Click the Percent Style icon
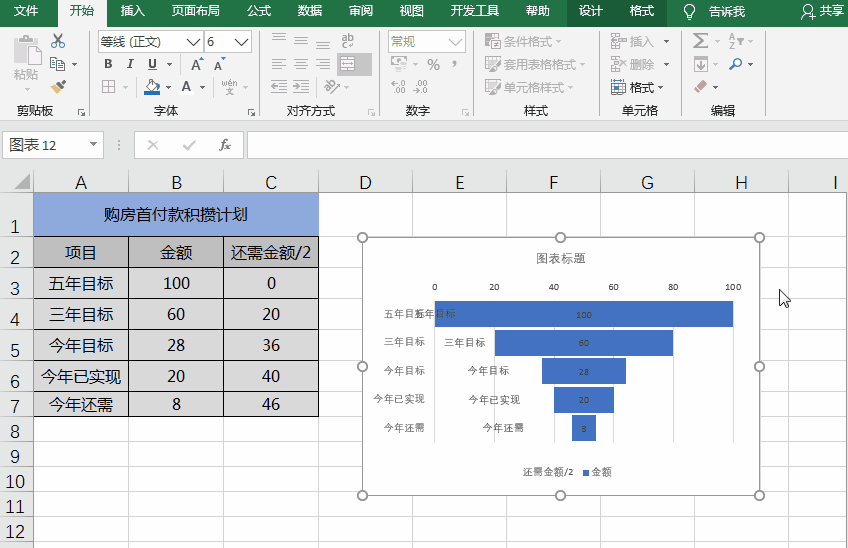 click(433, 64)
